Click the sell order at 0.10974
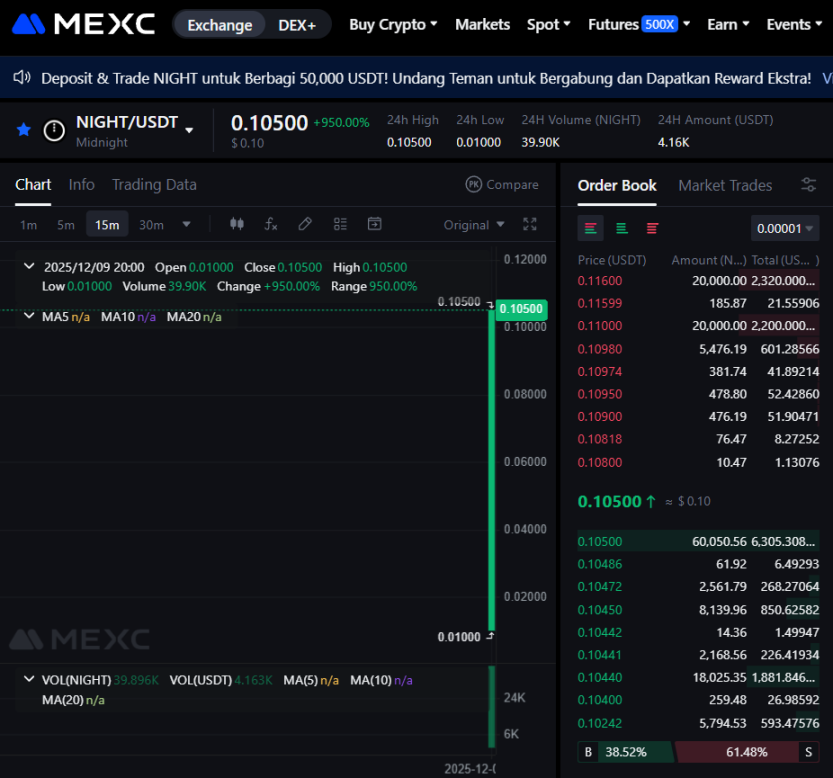Image resolution: width=833 pixels, height=778 pixels. coord(698,371)
